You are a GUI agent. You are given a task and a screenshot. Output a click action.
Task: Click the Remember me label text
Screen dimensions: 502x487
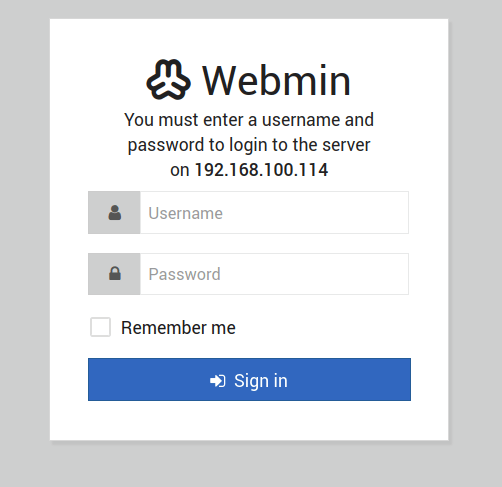point(178,328)
